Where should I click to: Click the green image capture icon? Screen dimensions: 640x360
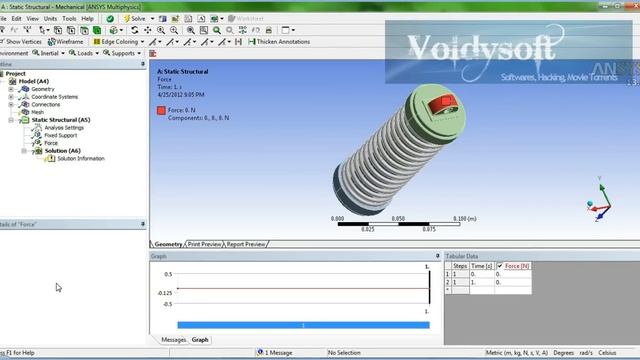click(214, 19)
